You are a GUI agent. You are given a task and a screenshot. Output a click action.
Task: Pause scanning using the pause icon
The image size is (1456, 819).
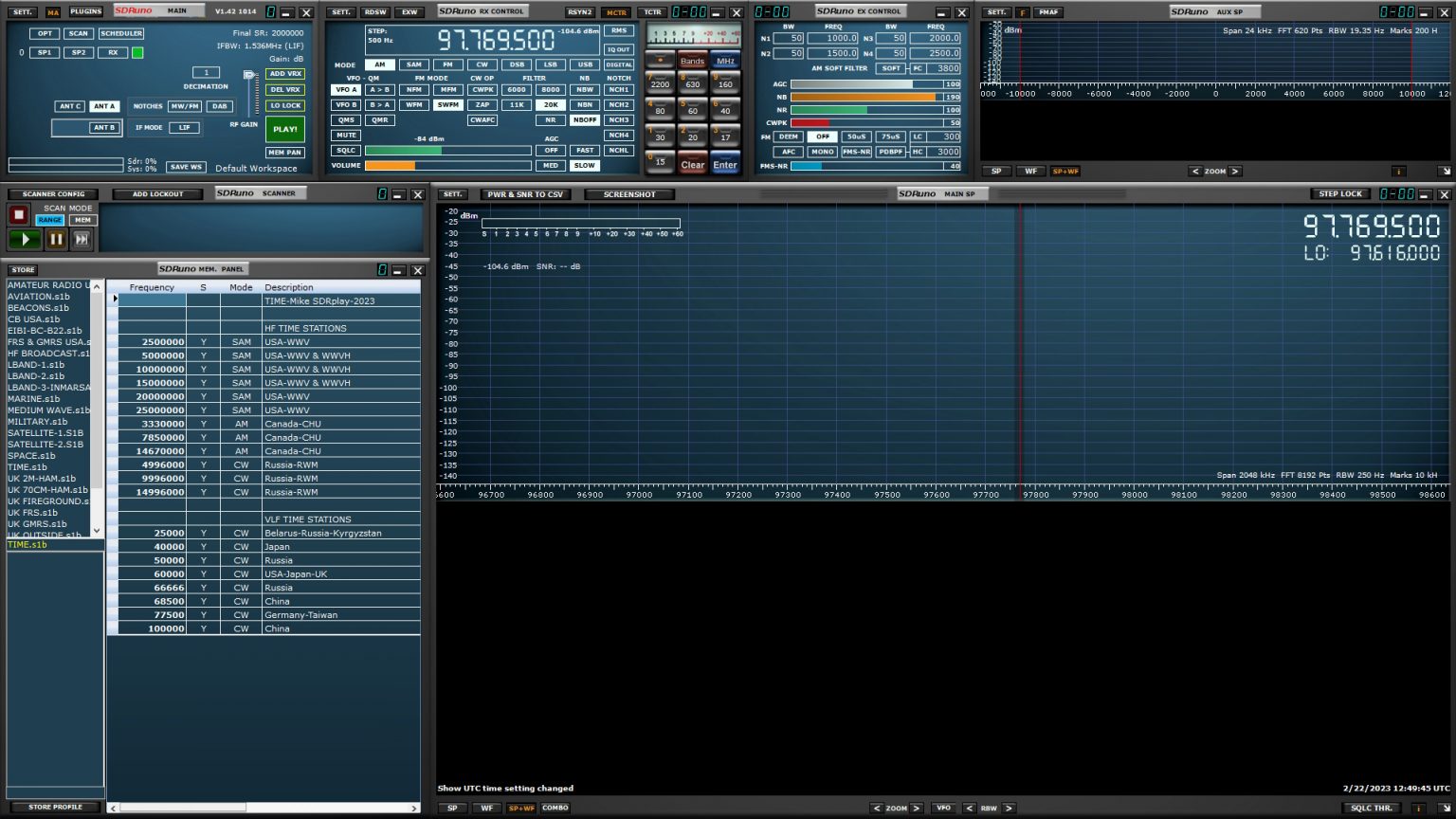56,238
